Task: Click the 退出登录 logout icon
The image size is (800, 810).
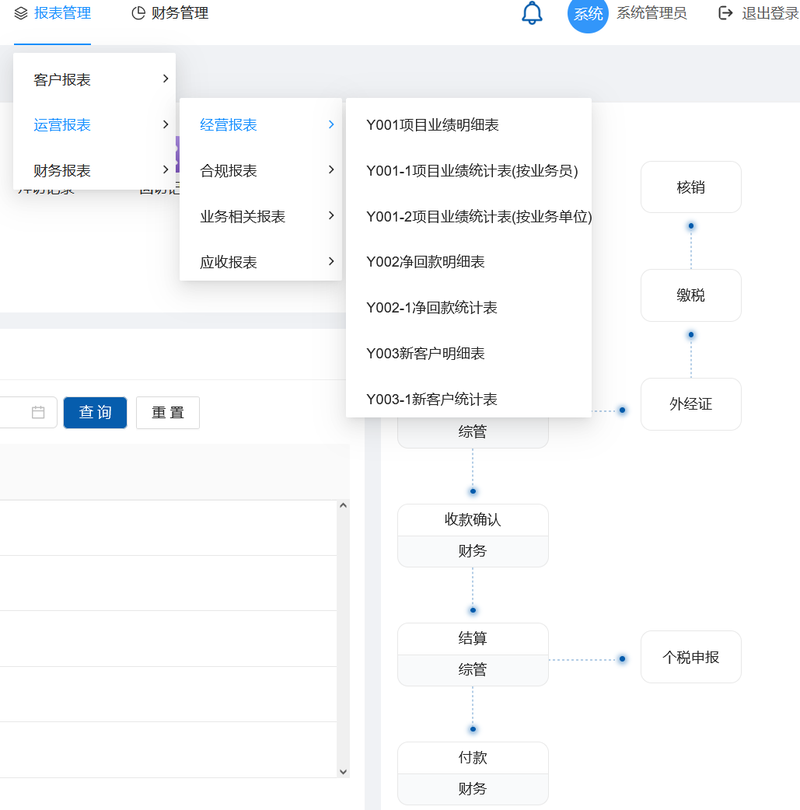Action: 725,14
